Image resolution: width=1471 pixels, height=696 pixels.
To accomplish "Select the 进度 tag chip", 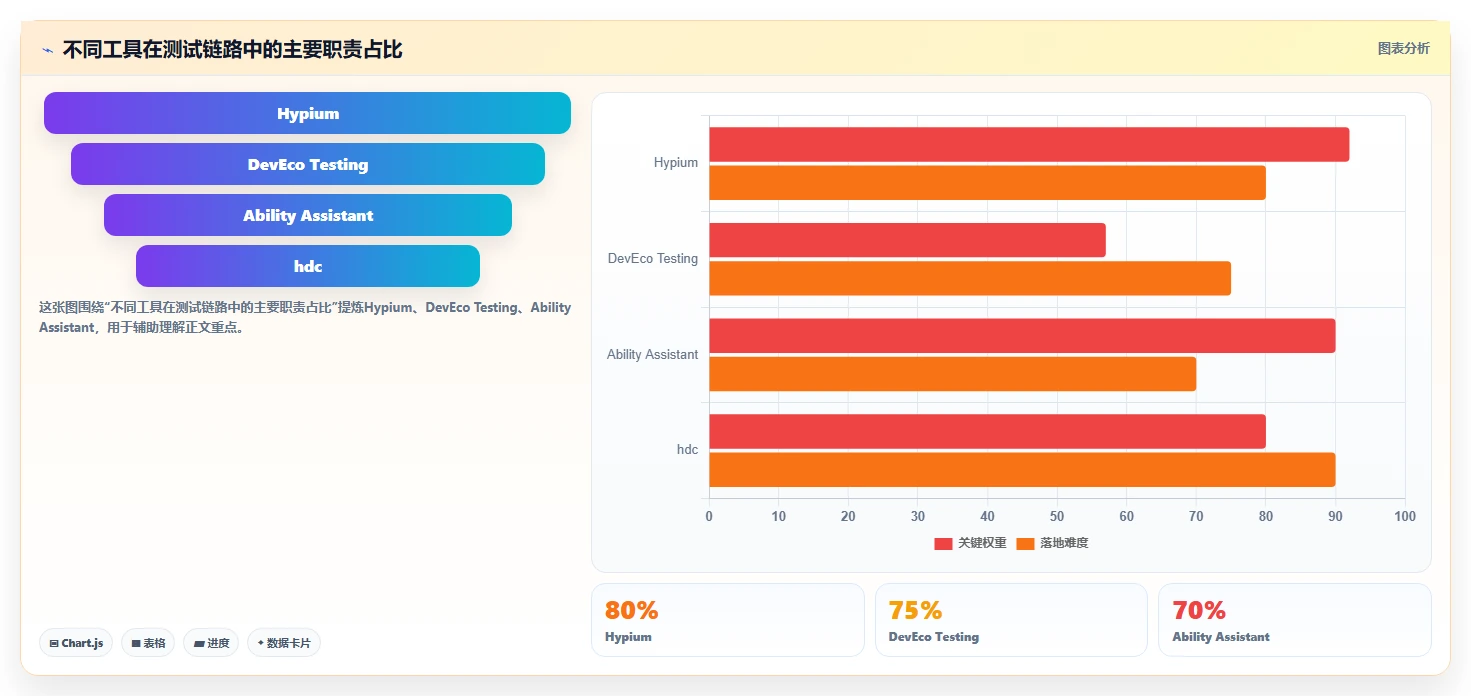I will (211, 643).
